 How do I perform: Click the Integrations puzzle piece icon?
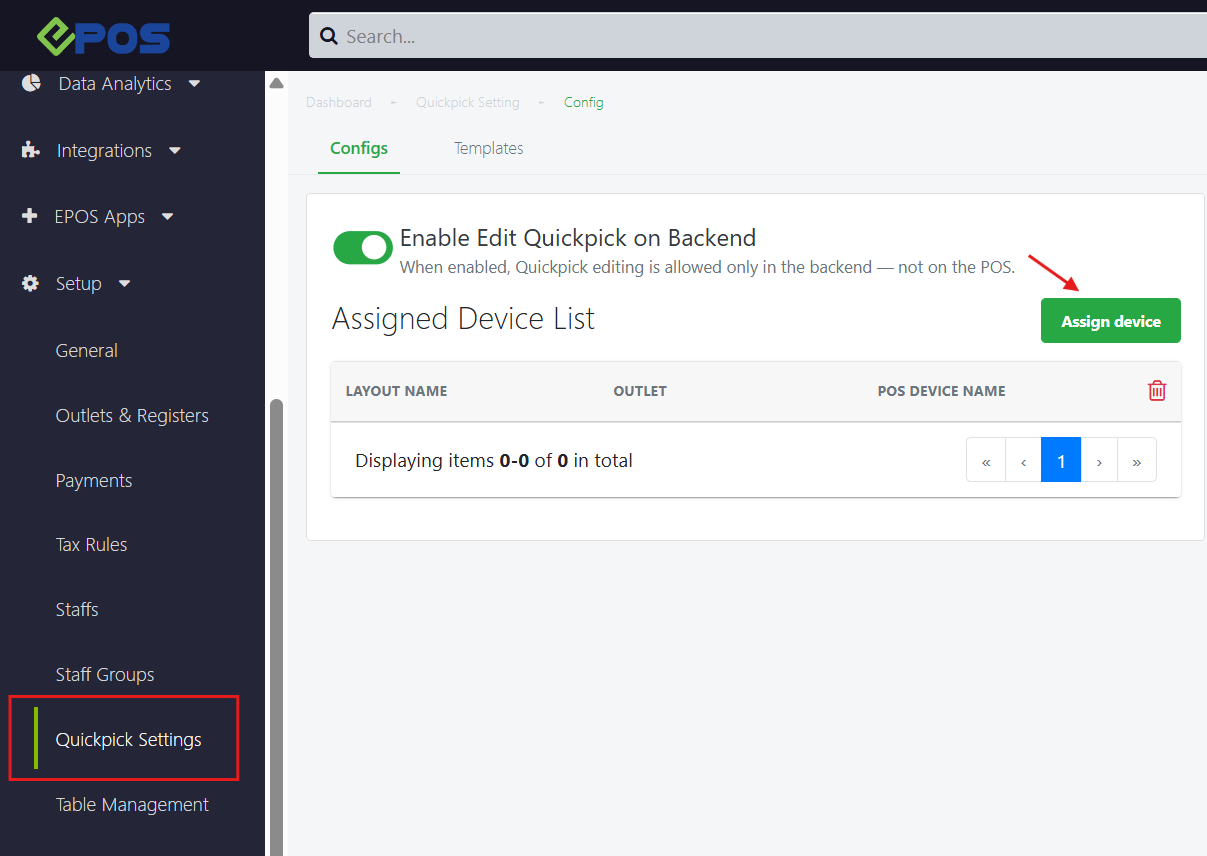click(x=31, y=150)
